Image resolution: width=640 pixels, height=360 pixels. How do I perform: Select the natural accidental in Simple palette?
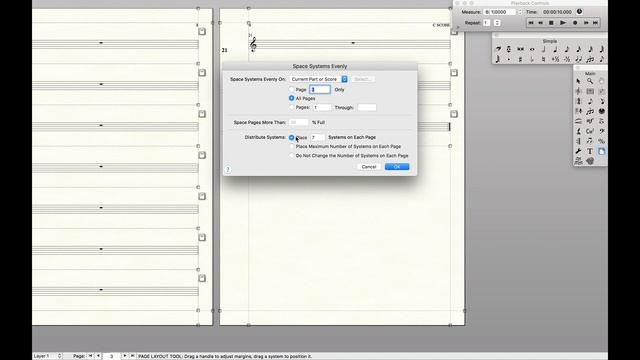(544, 60)
